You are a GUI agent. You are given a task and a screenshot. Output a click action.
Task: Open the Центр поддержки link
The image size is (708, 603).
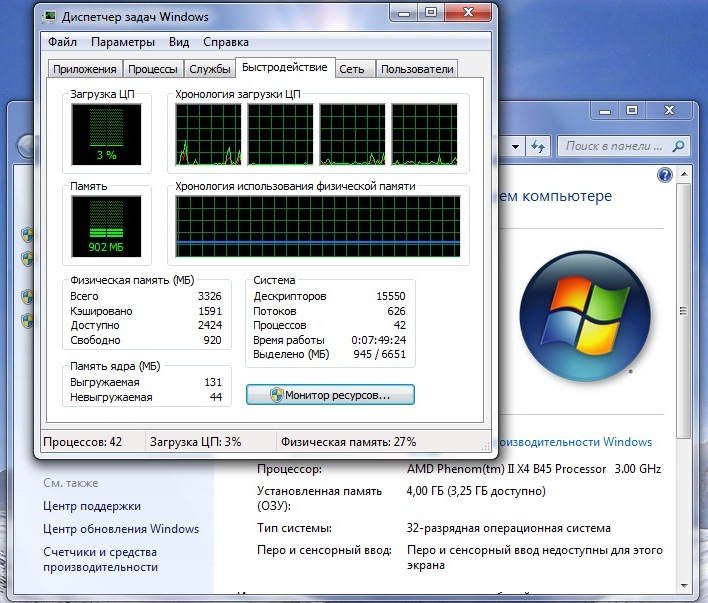(92, 506)
